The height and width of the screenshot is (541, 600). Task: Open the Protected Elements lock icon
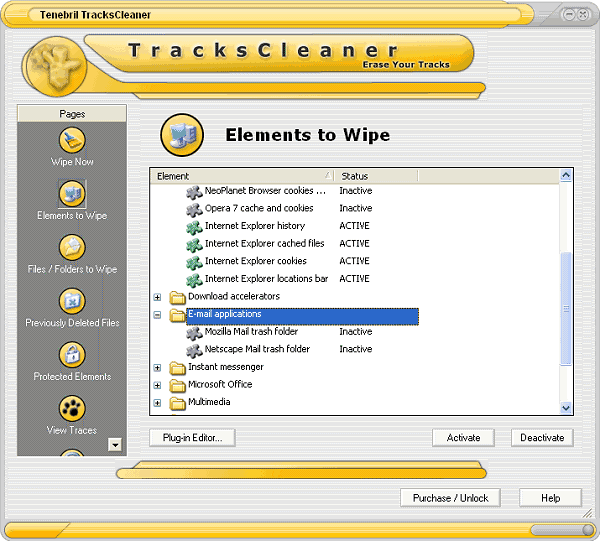point(72,355)
